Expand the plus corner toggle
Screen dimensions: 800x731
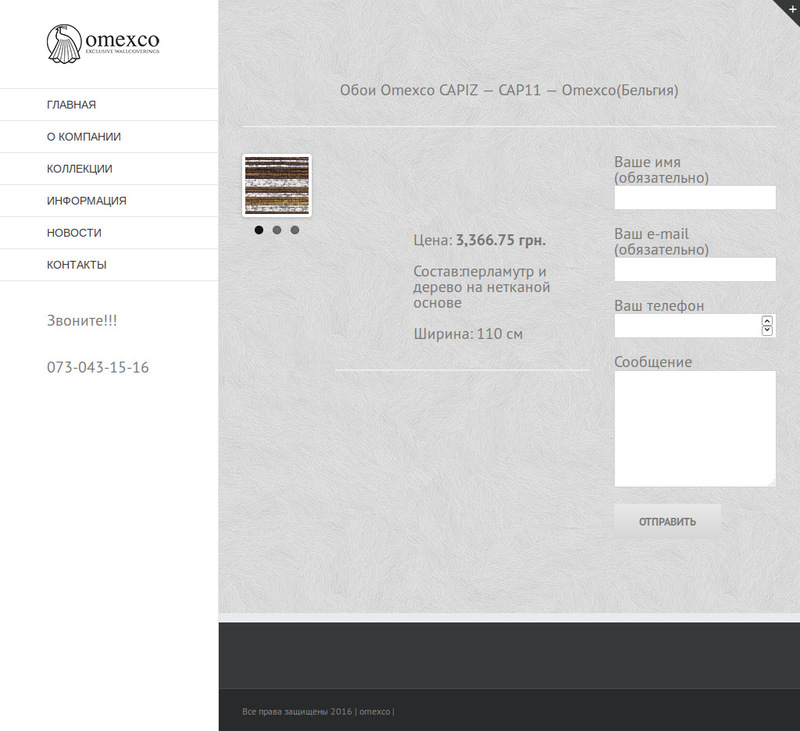point(791,9)
